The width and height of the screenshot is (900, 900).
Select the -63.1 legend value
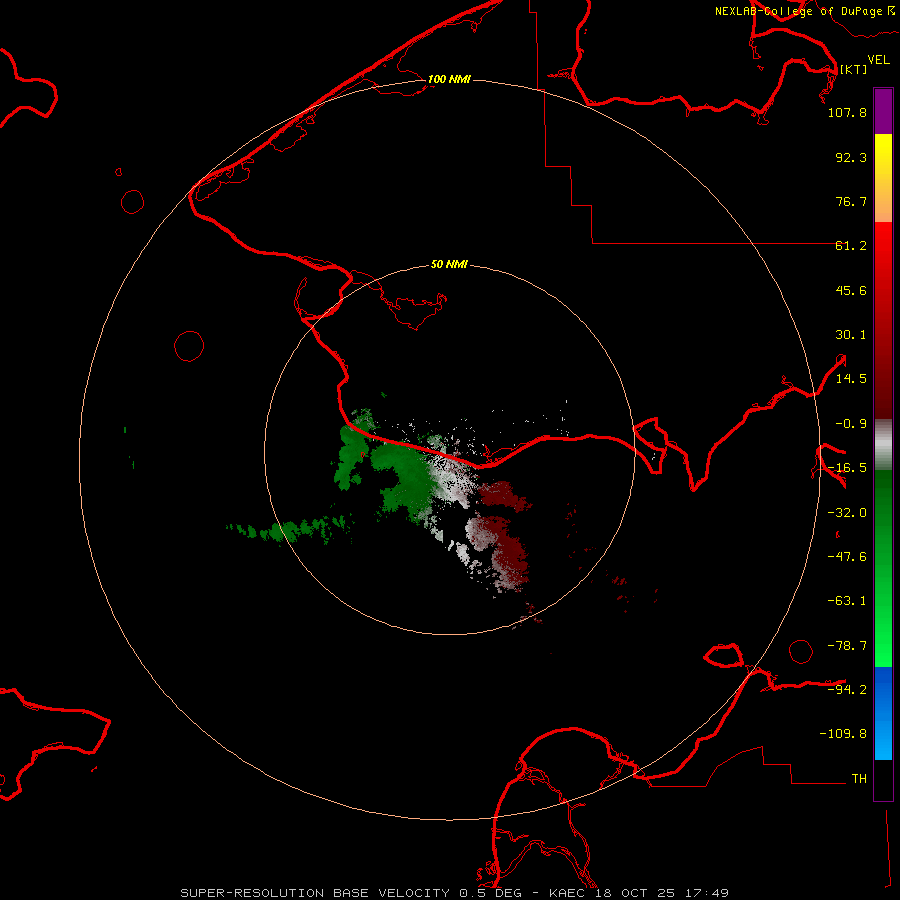click(847, 601)
